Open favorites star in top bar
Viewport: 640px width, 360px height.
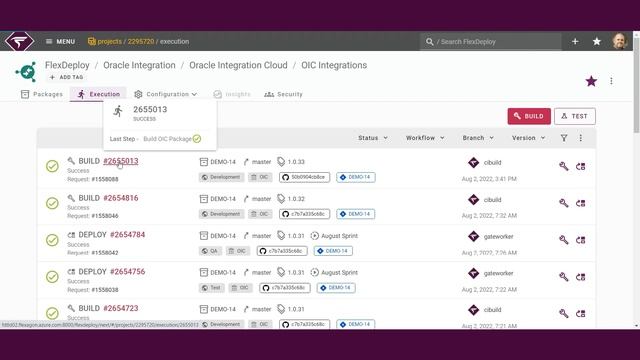(597, 41)
